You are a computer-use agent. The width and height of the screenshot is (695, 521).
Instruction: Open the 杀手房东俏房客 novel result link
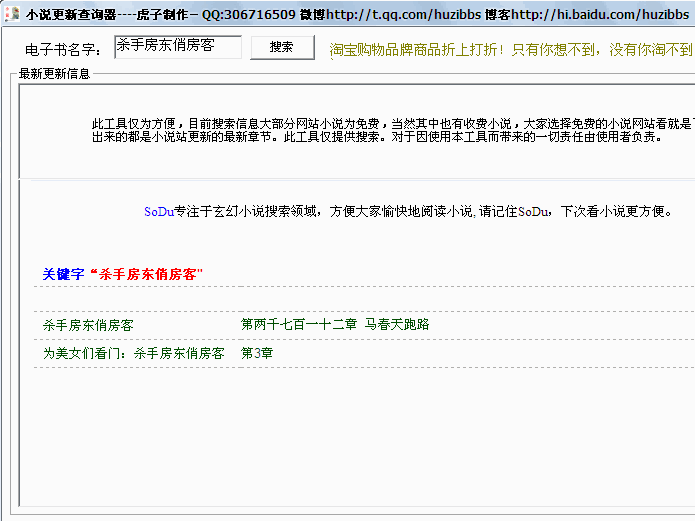coord(88,325)
